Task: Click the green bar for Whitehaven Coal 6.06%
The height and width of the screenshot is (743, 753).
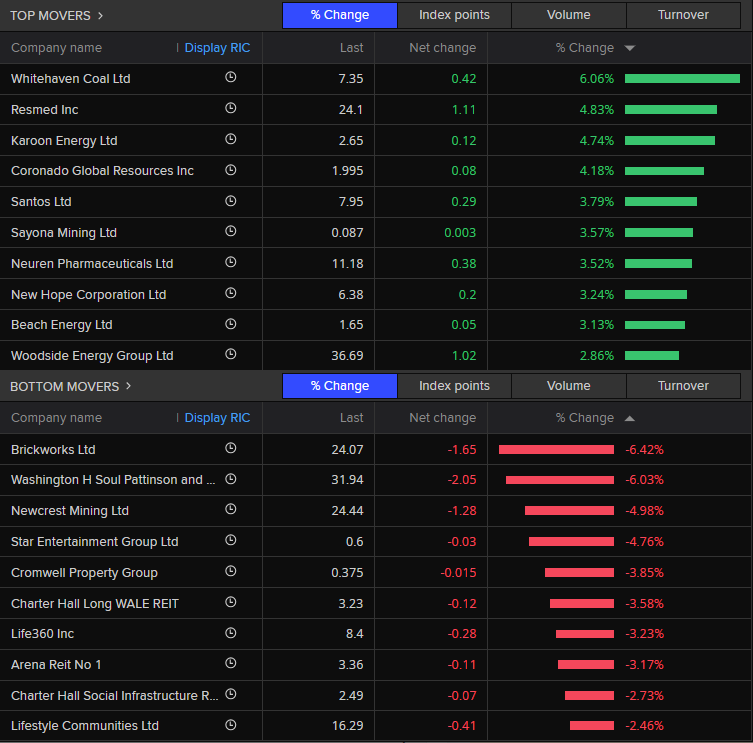Action: point(682,79)
